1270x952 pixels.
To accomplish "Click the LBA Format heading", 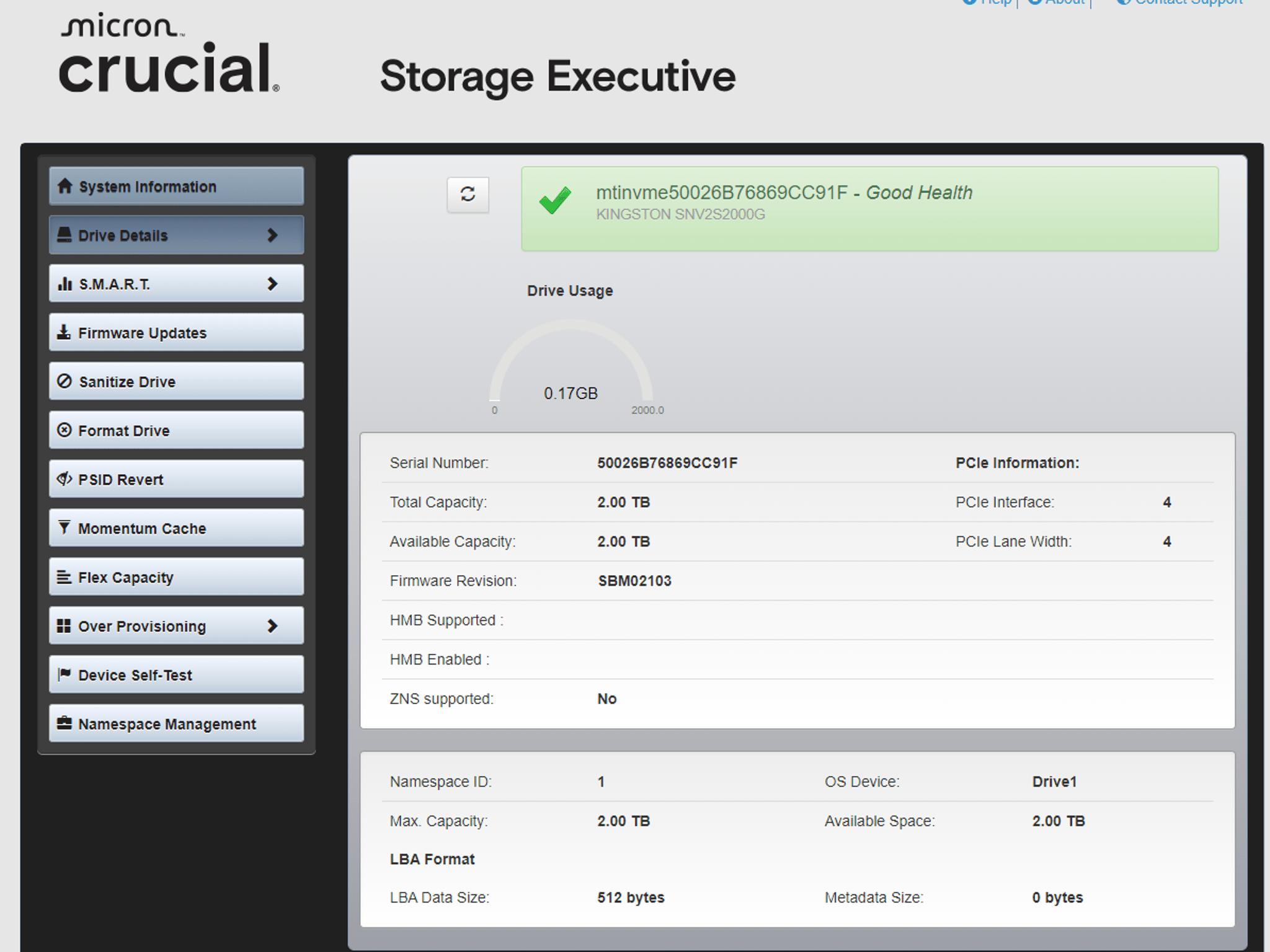I will coord(432,859).
